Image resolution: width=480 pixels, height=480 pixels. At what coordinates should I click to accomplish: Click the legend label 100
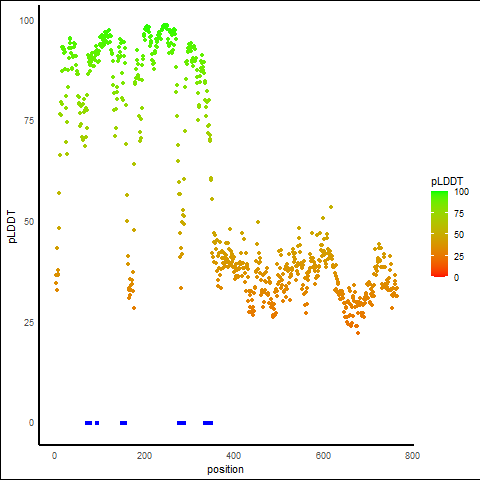tap(462, 192)
